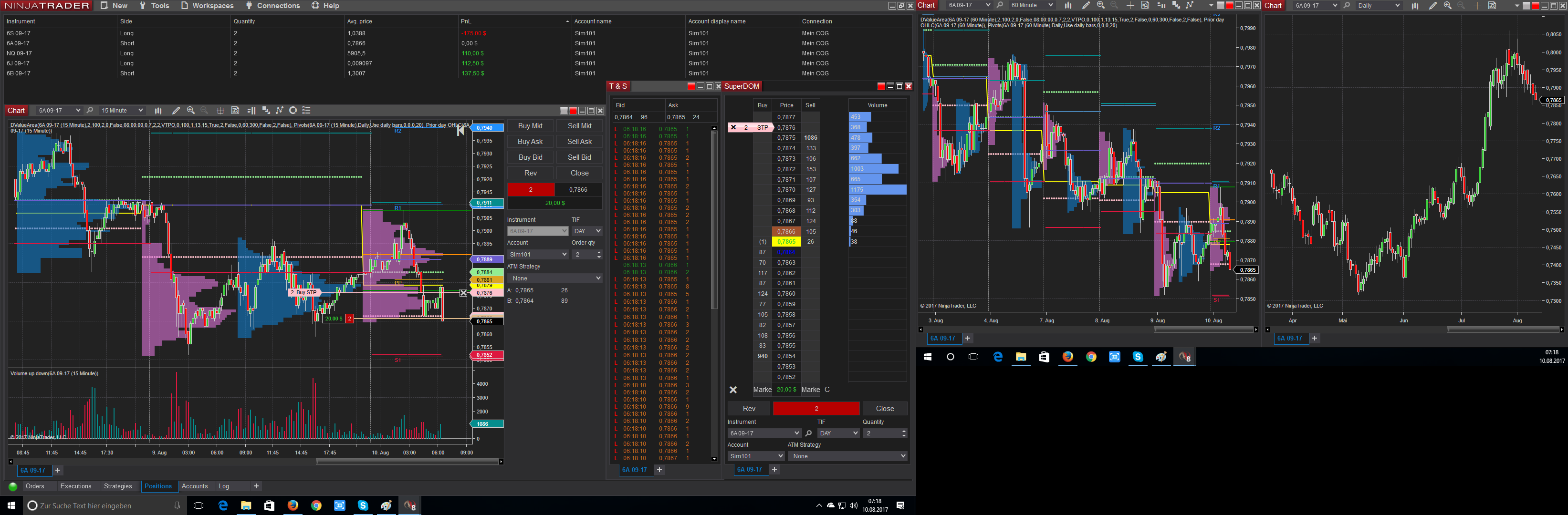This screenshot has height=515, width=1568.
Task: Open Chart Trader Account dropdown Sim101
Action: (x=537, y=255)
